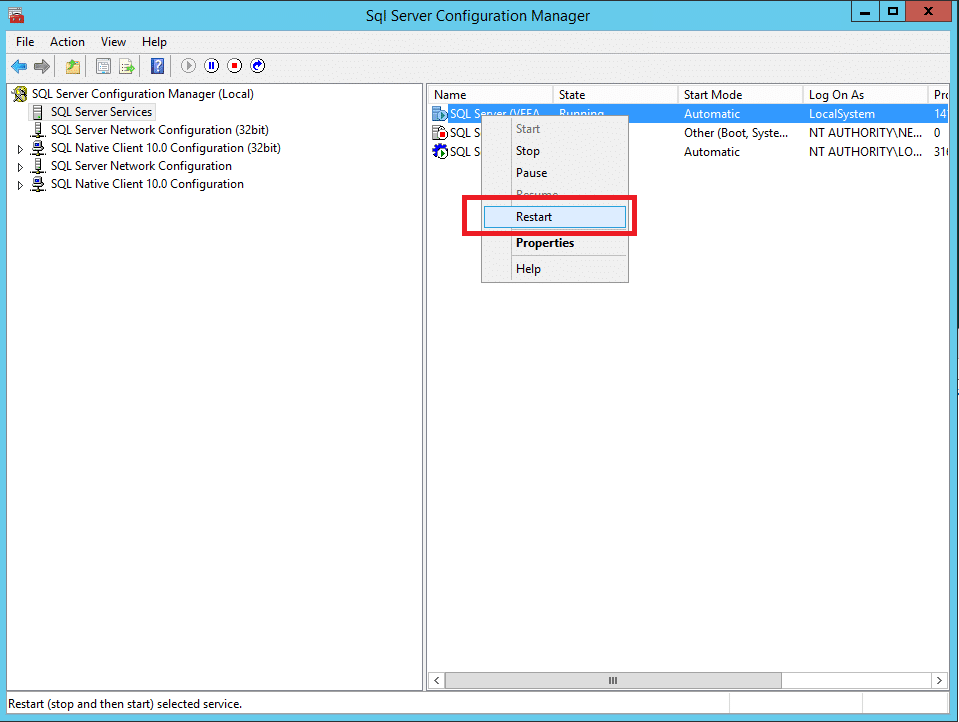Screen dimensions: 959x722
Task: Sort by the State column header
Action: point(615,95)
